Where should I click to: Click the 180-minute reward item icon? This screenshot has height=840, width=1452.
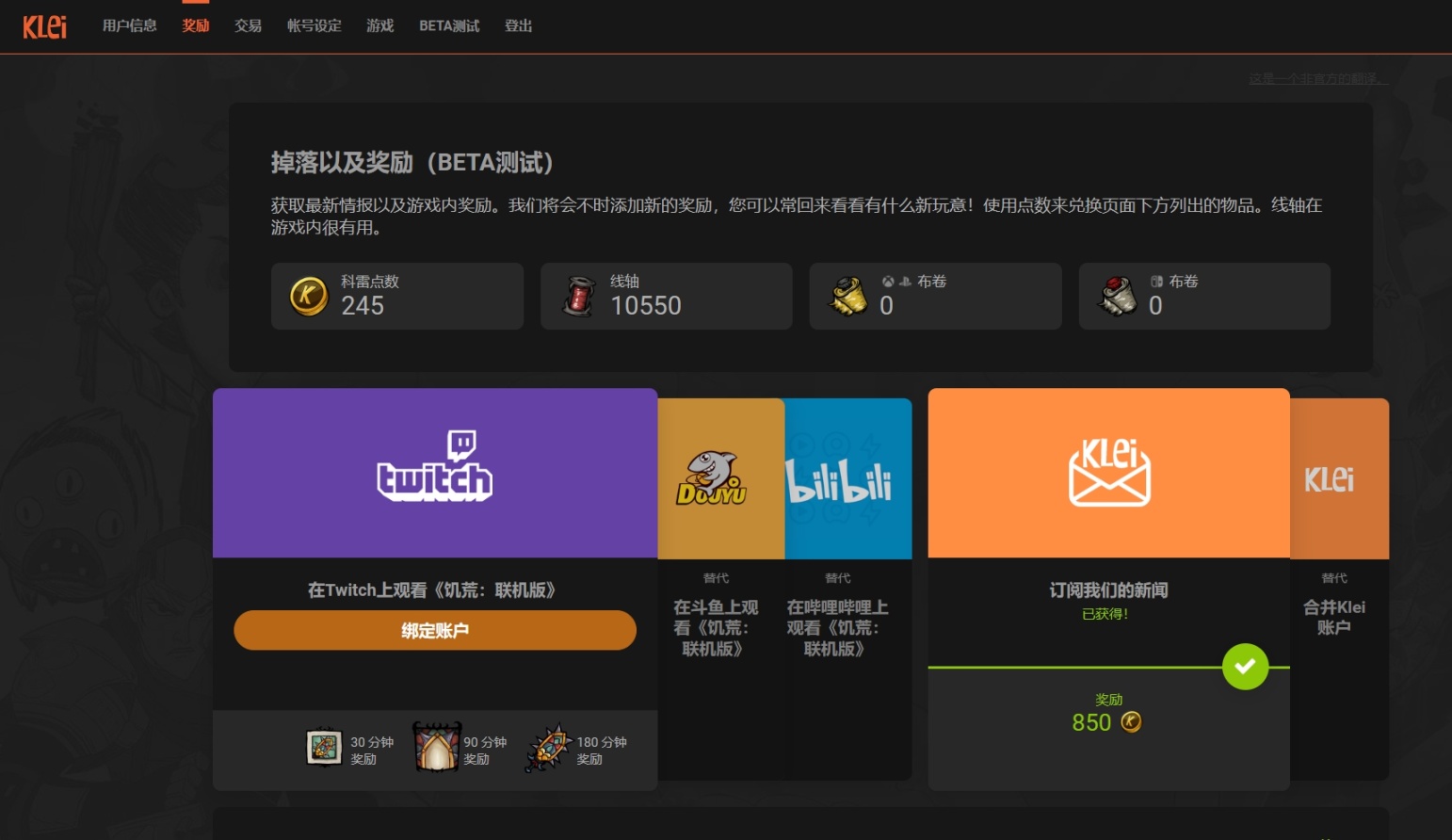(549, 748)
